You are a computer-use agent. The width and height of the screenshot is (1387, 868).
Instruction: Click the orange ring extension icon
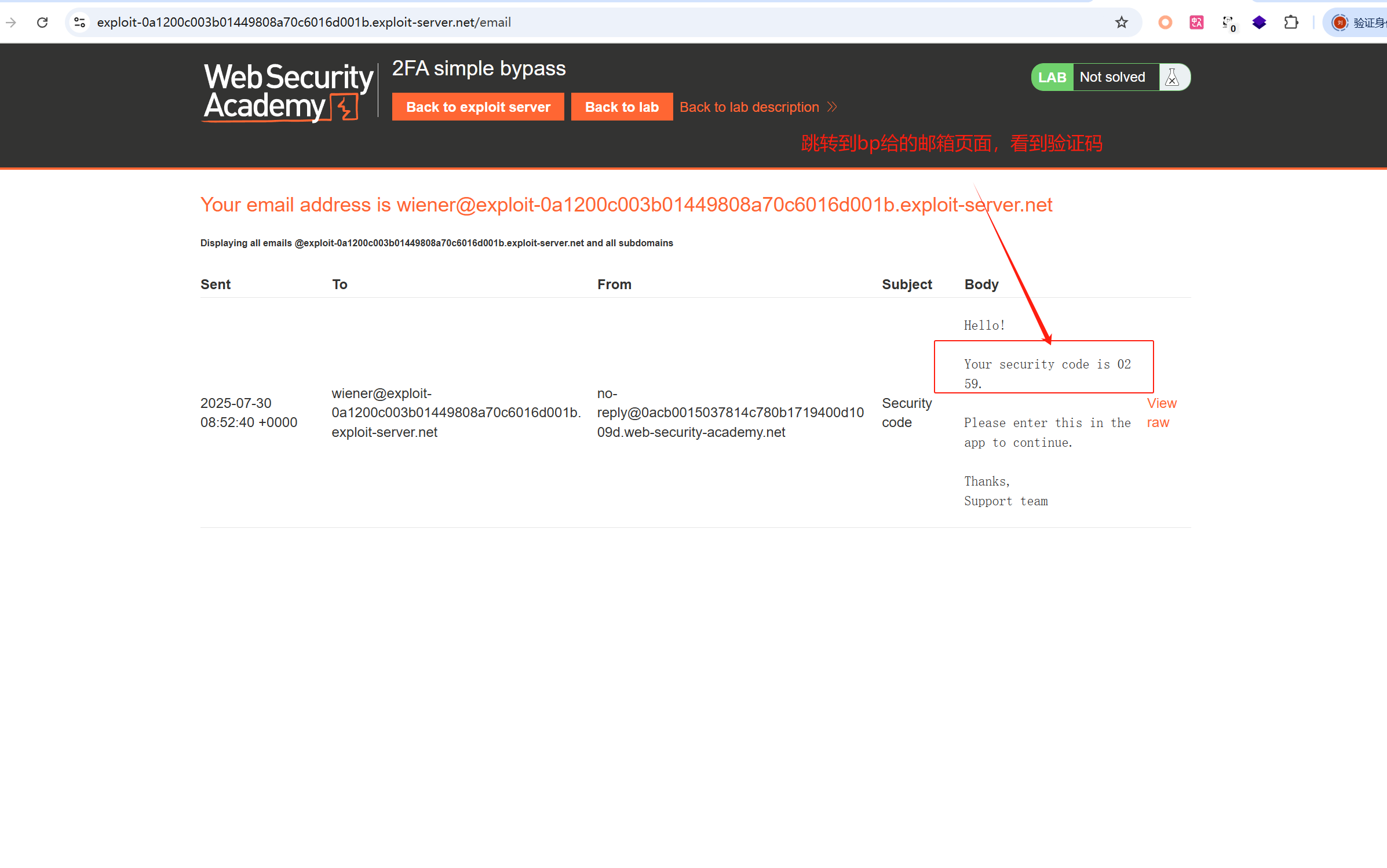coord(1165,23)
